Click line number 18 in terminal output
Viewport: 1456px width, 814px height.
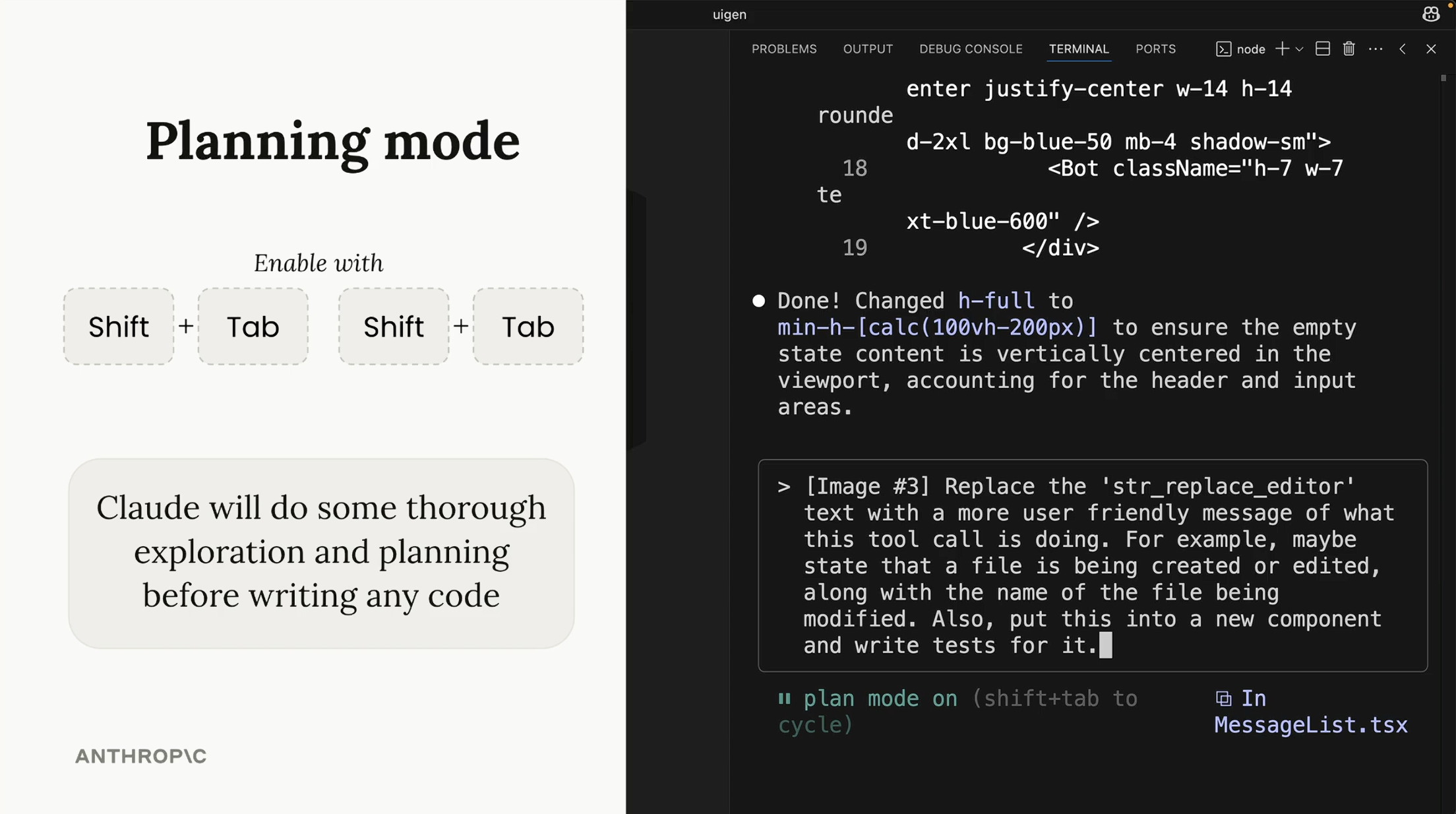pyautogui.click(x=855, y=168)
